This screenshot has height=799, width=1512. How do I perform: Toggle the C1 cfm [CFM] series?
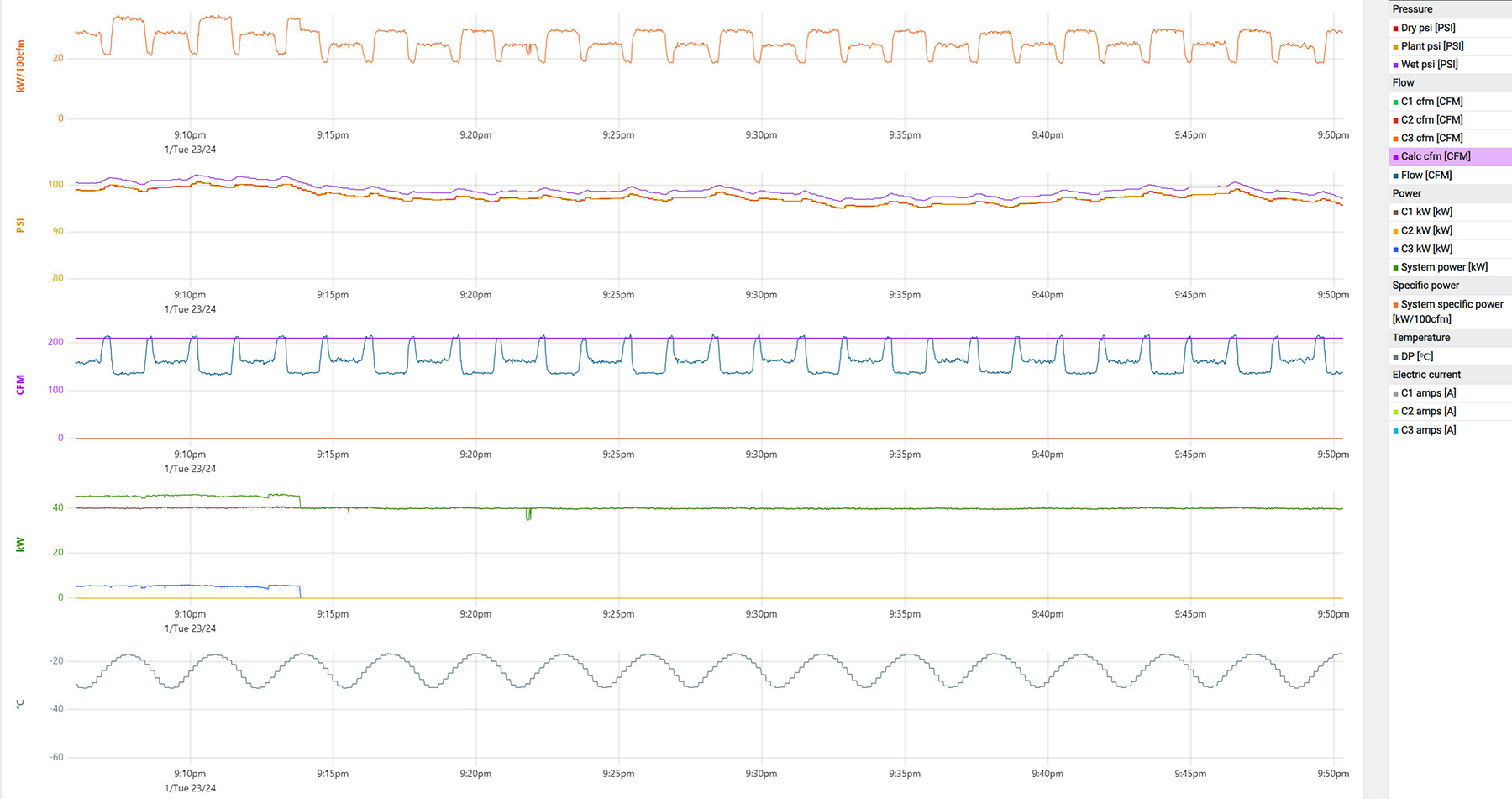pos(1450,102)
